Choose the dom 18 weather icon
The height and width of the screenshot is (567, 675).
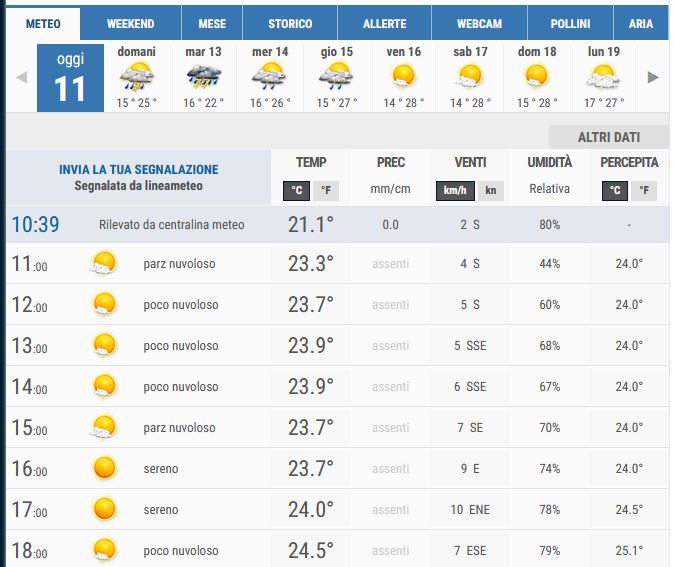537,76
